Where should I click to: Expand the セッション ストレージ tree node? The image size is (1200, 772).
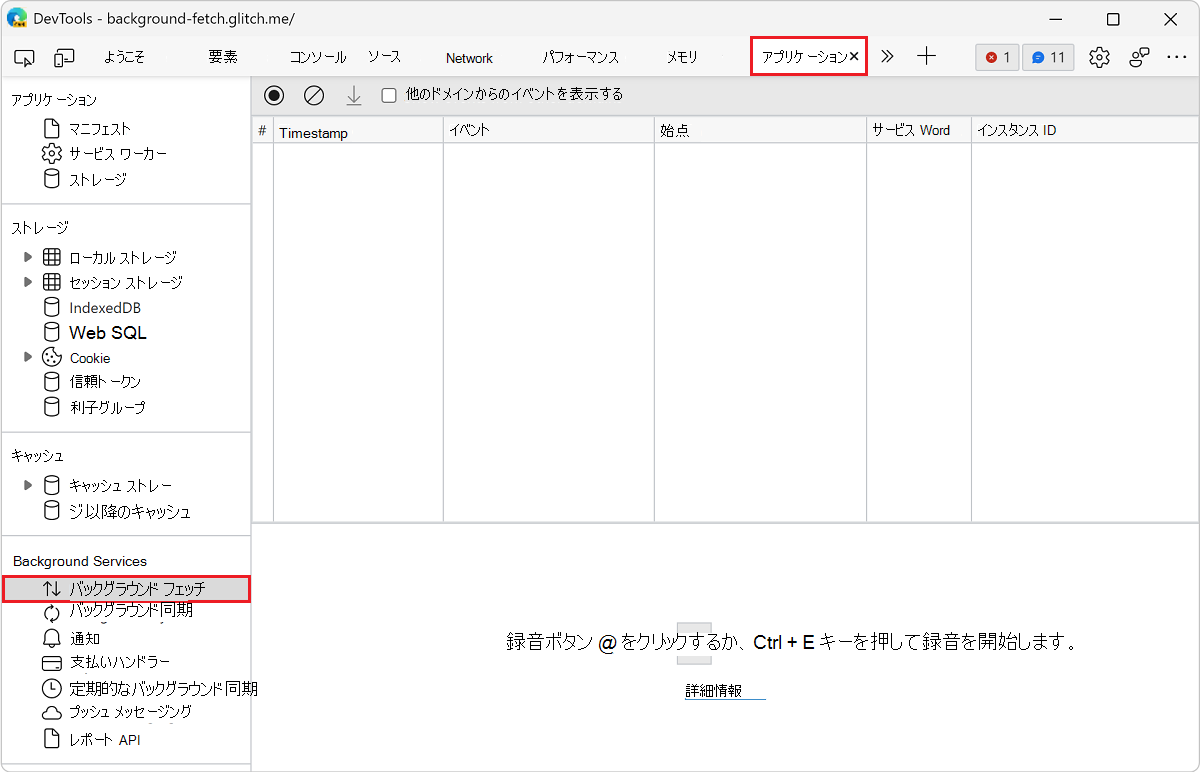[x=28, y=282]
